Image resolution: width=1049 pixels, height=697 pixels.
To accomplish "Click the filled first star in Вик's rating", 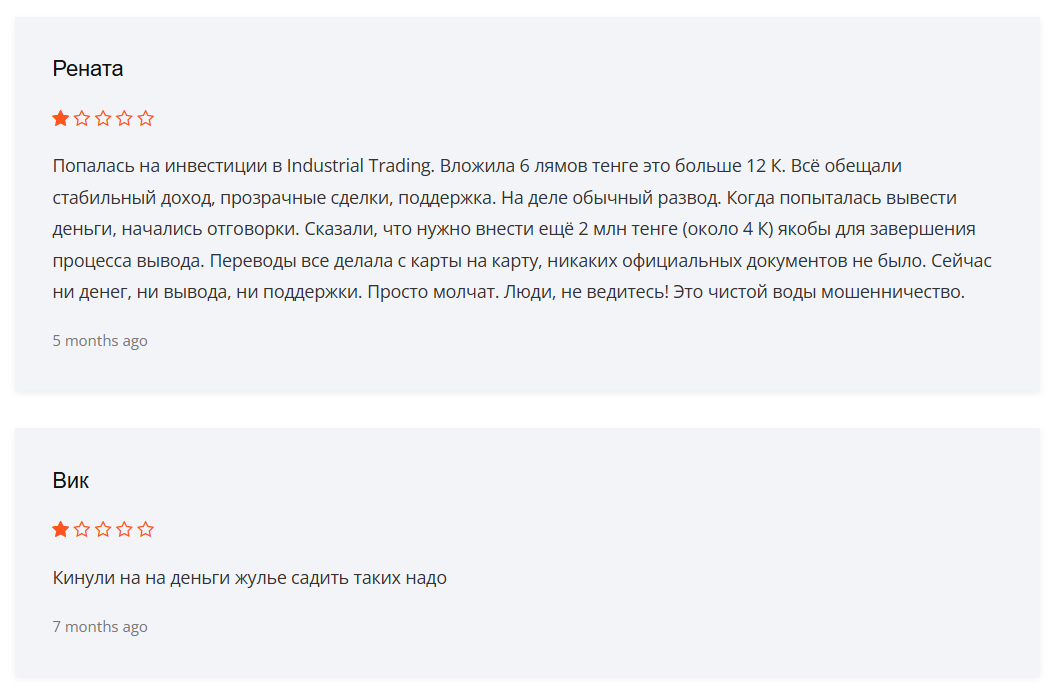I will point(61,529).
